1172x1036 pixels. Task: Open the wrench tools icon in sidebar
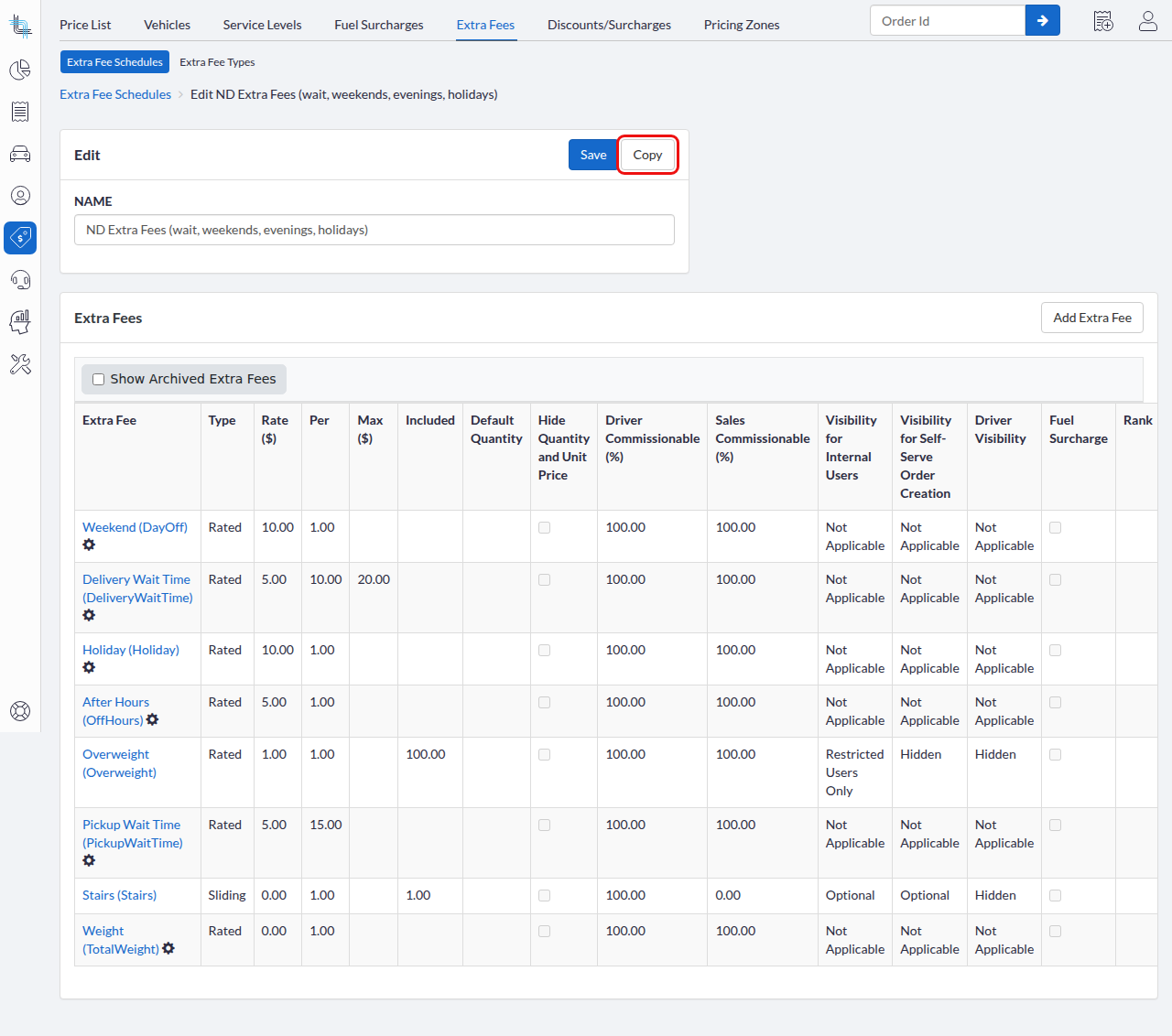pyautogui.click(x=20, y=364)
